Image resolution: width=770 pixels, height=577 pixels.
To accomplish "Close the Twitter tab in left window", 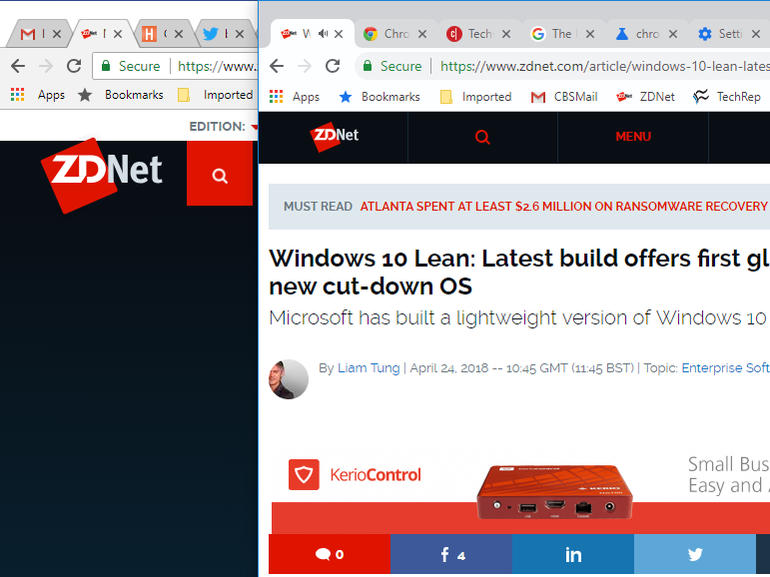I will 240,34.
